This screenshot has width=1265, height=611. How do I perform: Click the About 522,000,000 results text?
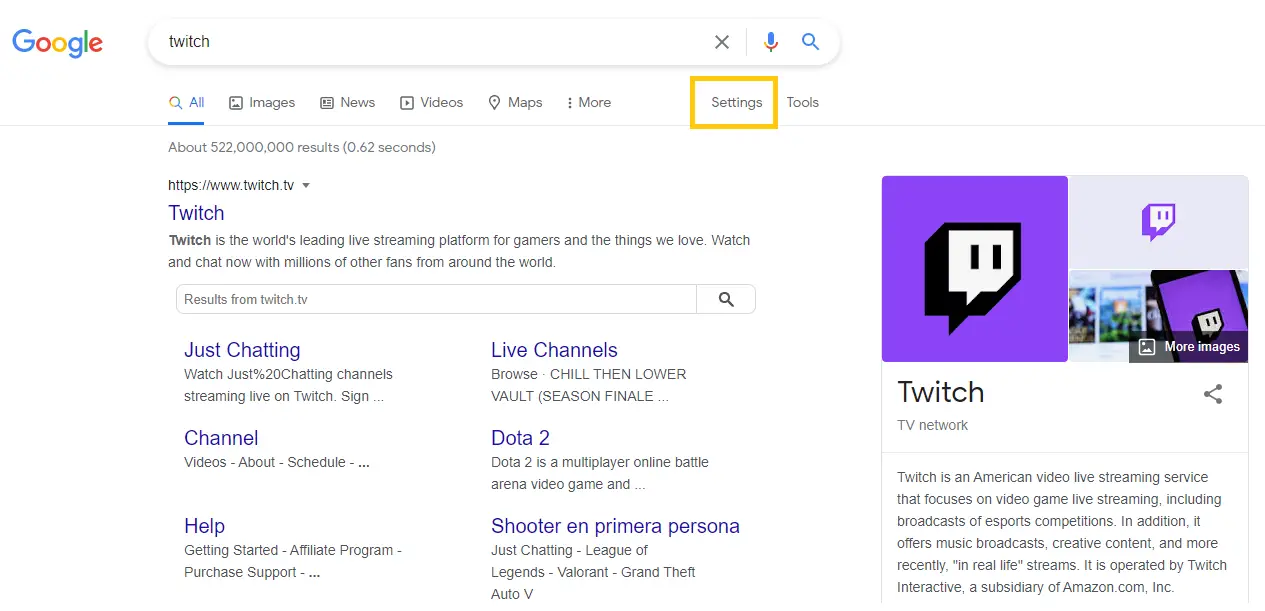pos(302,147)
